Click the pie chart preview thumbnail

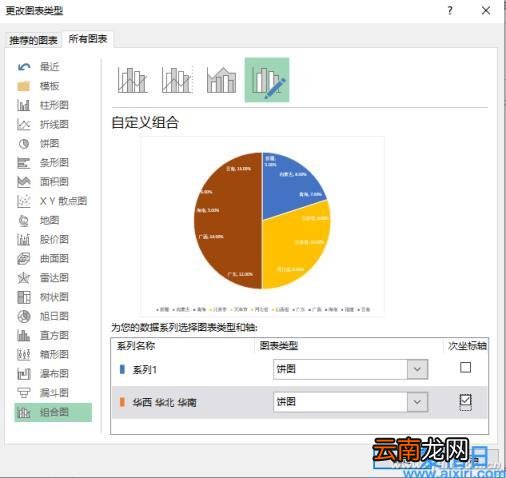point(262,226)
